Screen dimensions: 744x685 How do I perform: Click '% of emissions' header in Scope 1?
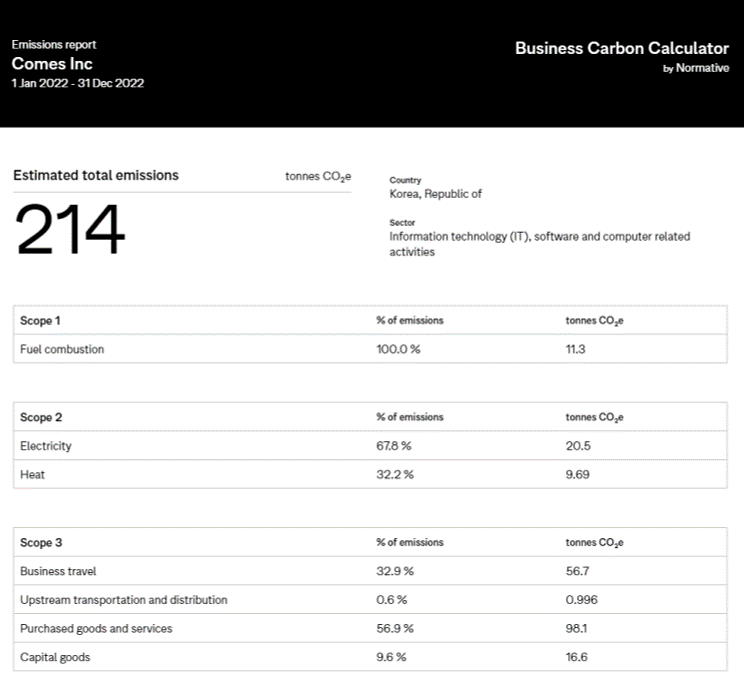coord(410,321)
